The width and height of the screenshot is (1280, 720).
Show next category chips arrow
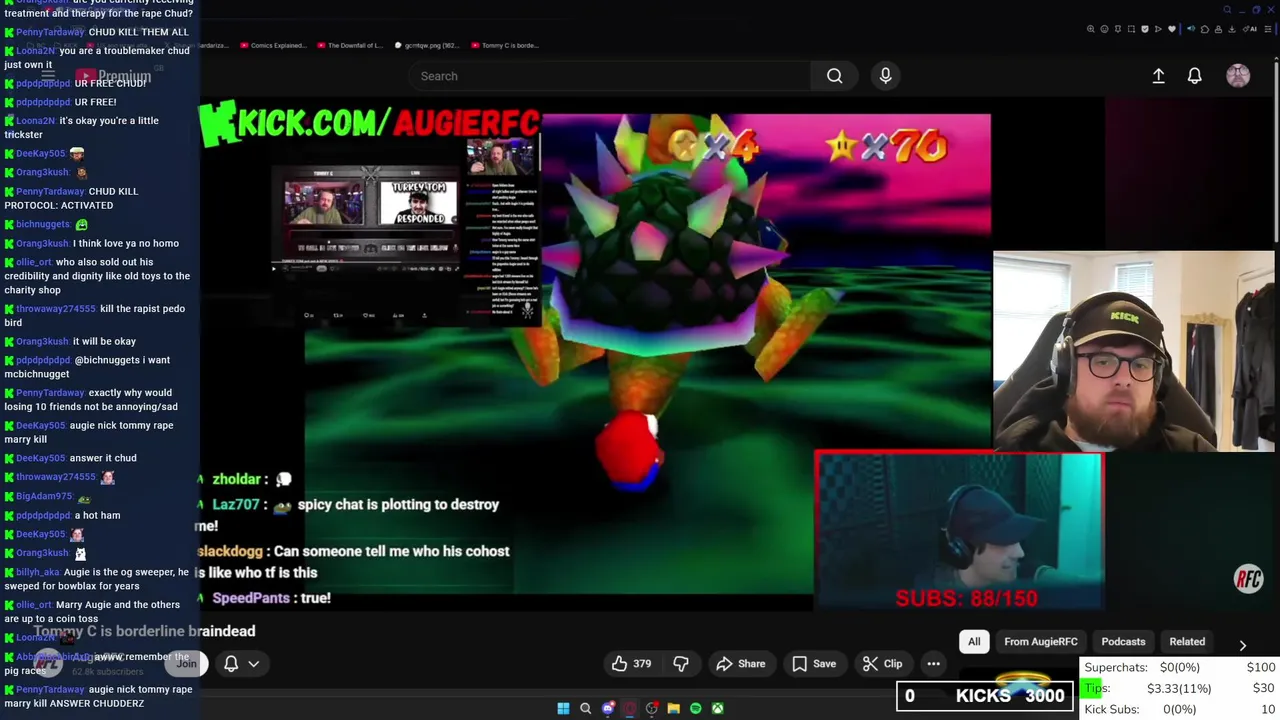click(x=1242, y=646)
